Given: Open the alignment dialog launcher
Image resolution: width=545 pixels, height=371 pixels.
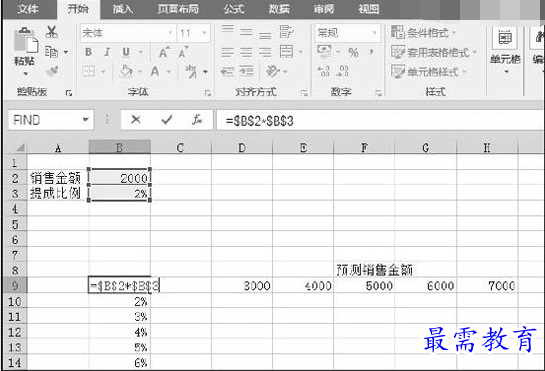Looking at the screenshot, I should tap(304, 93).
